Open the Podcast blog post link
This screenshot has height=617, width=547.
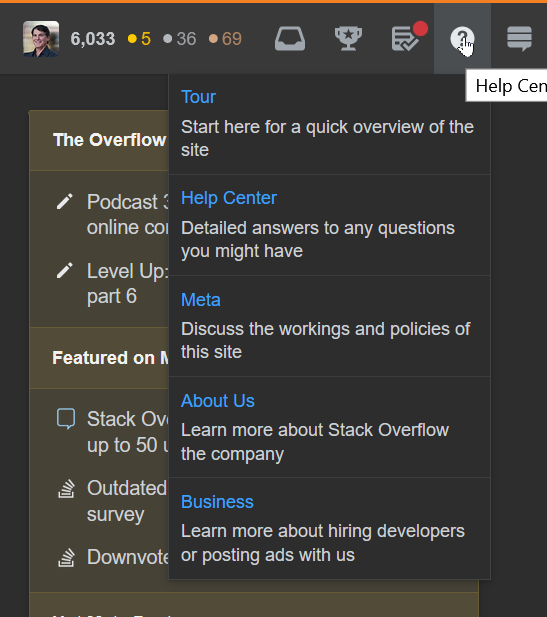(x=128, y=215)
